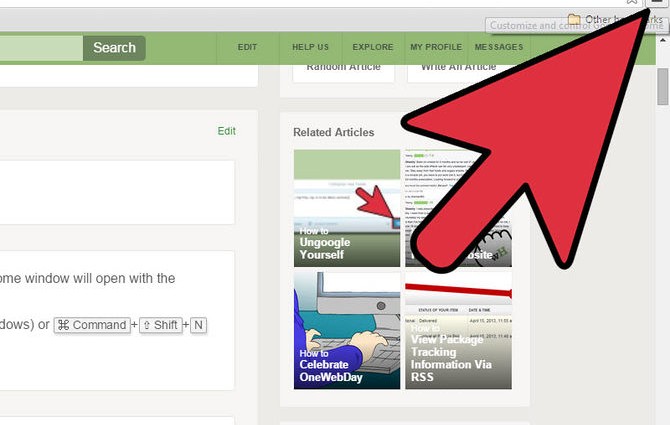This screenshot has height=425, width=670.
Task: Click the green Edit link above the article
Action: point(226,131)
